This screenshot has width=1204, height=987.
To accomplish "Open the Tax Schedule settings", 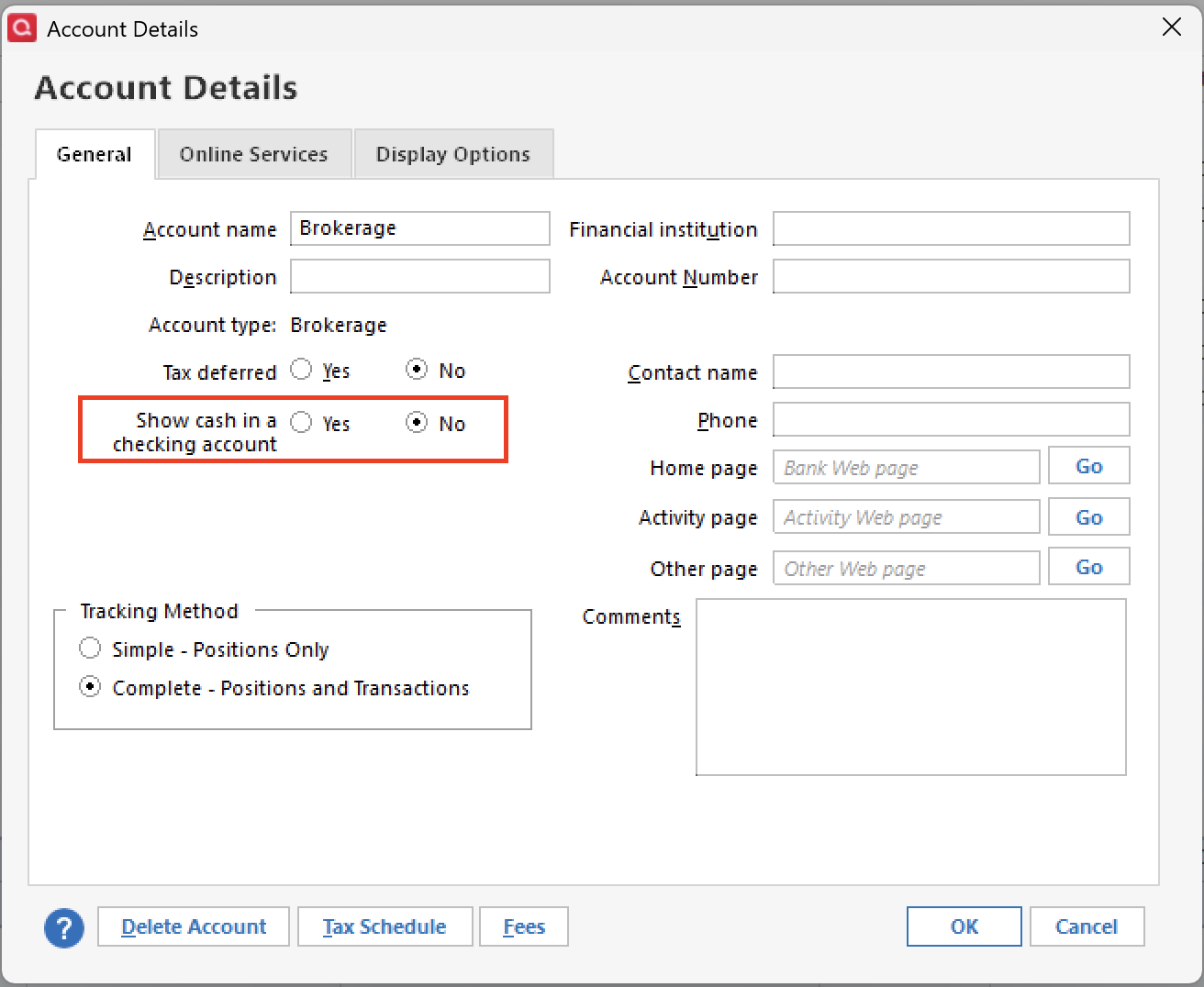I will click(x=385, y=926).
